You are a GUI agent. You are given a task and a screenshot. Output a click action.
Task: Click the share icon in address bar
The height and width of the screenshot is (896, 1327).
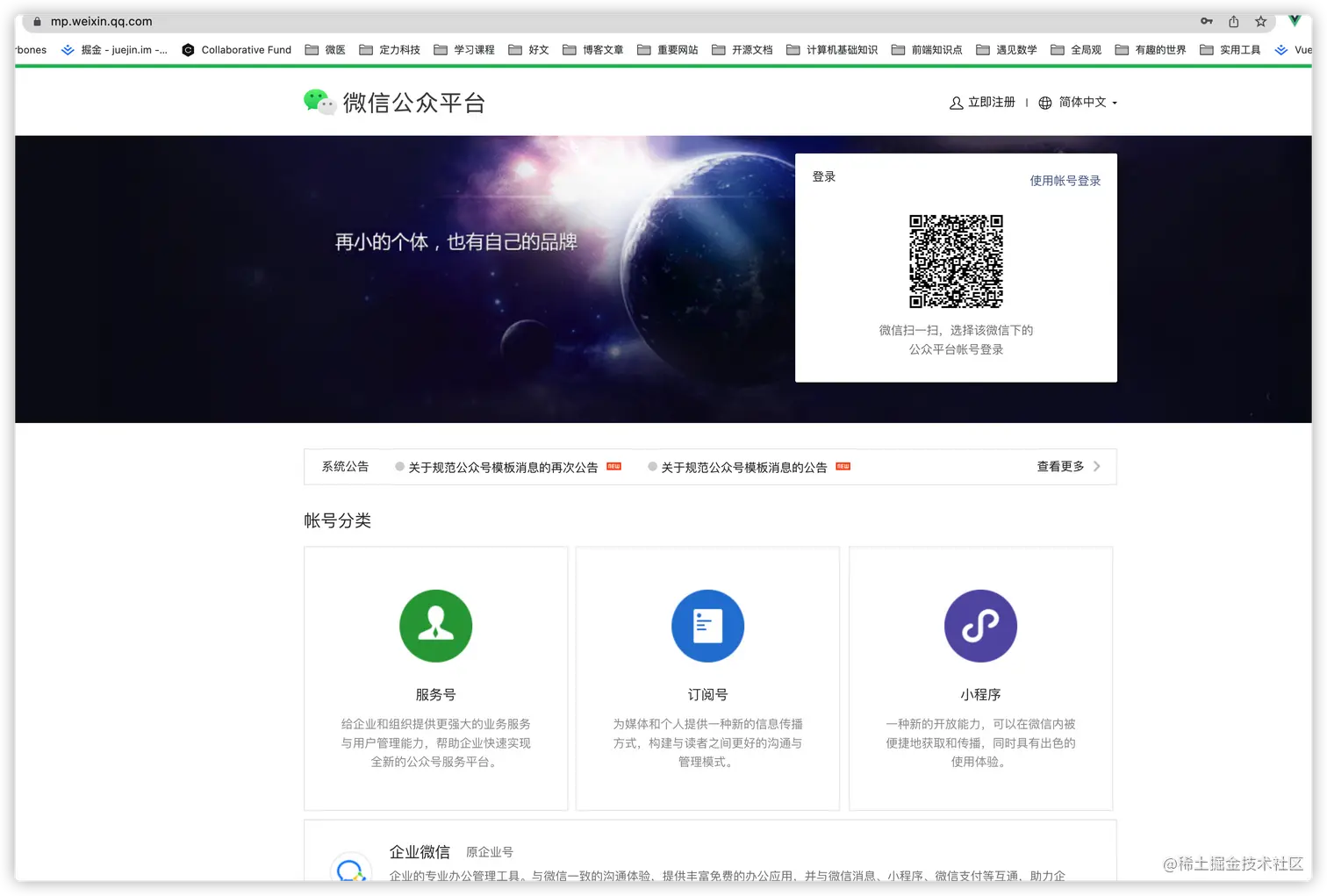(x=1233, y=21)
